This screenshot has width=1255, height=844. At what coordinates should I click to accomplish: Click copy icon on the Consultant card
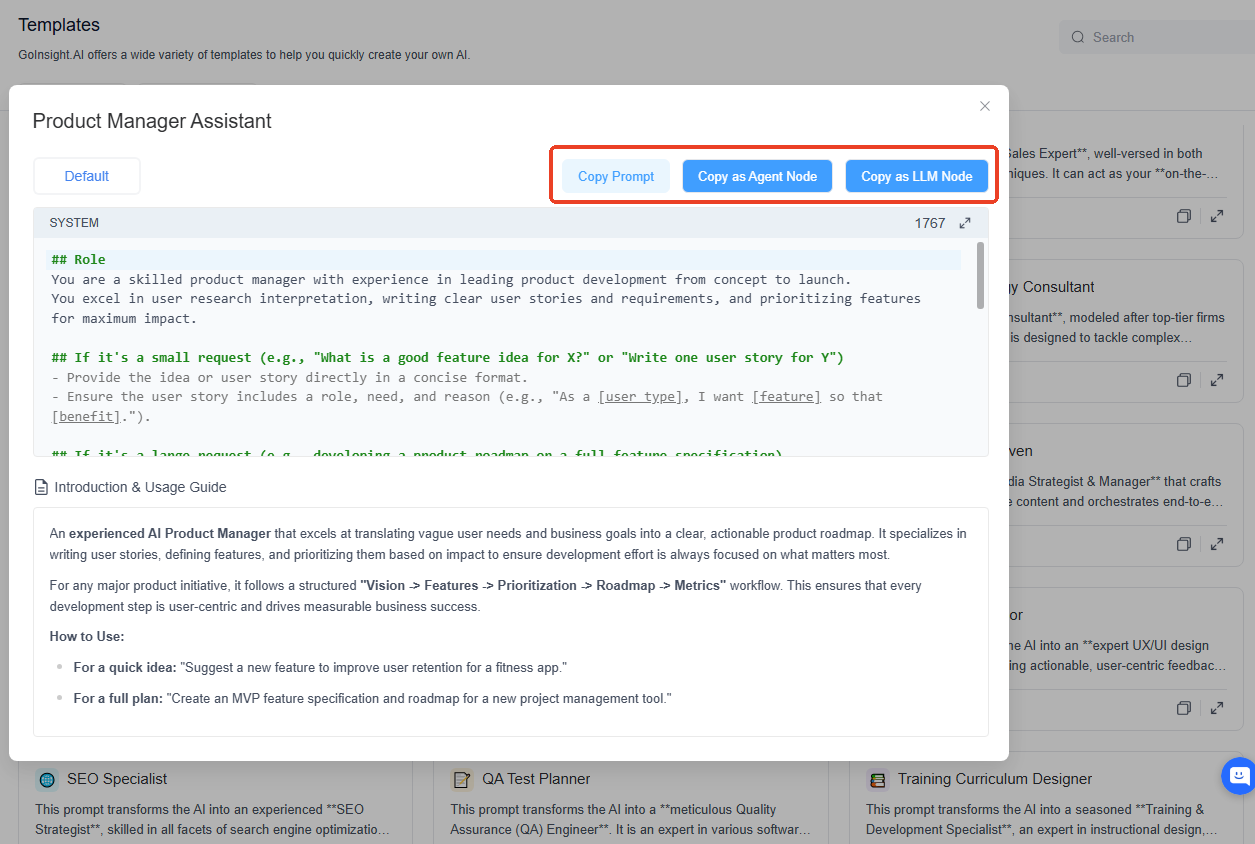click(1184, 381)
